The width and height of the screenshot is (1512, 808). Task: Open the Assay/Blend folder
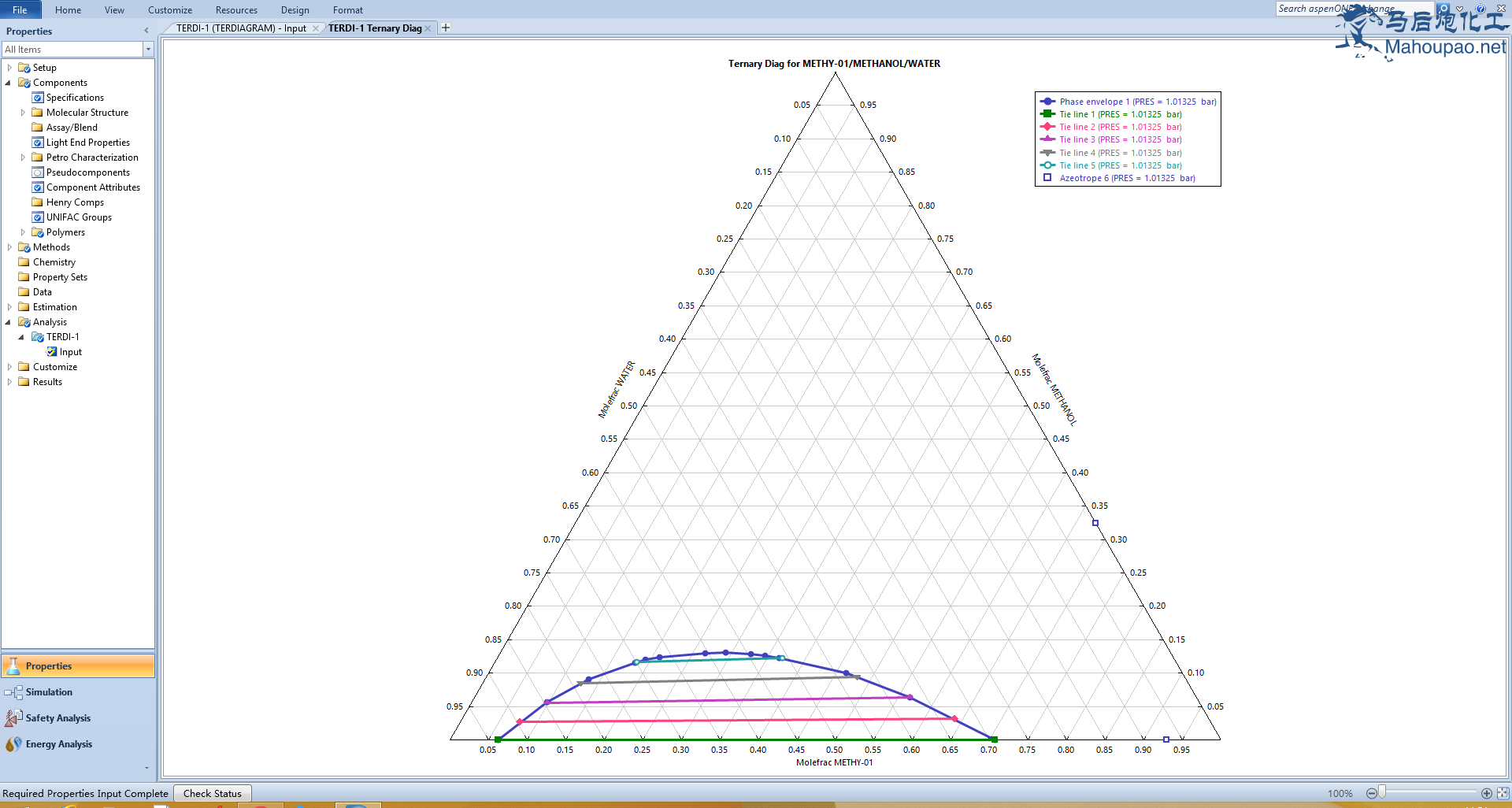tap(65, 128)
